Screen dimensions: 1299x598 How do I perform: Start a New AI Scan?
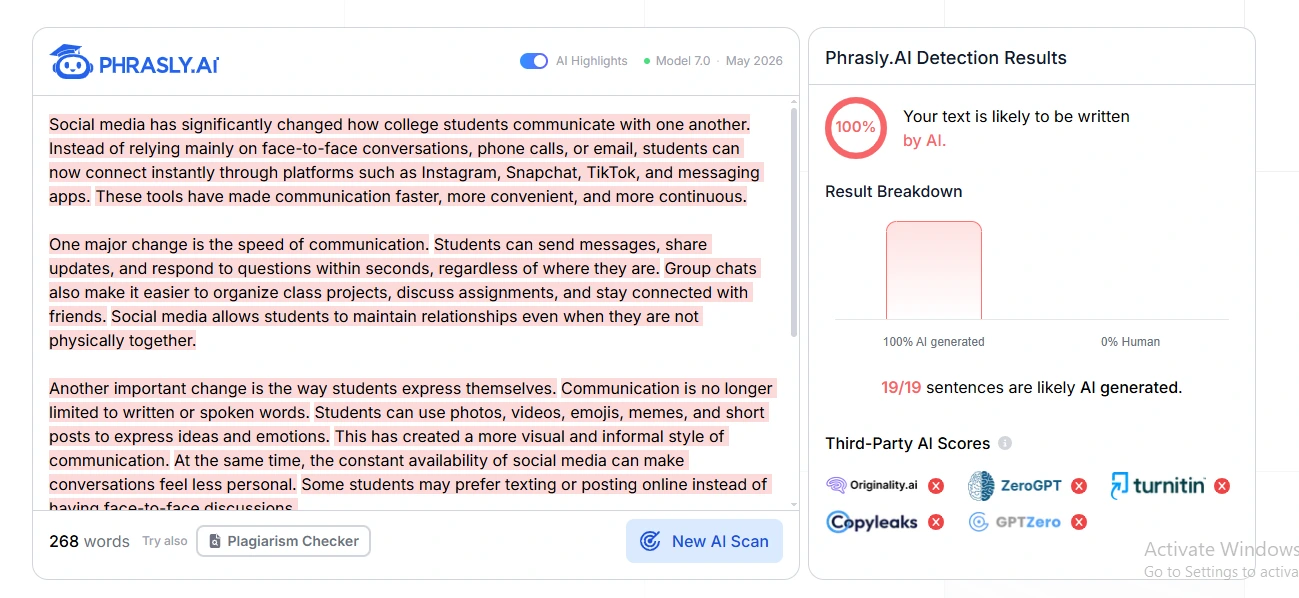704,541
